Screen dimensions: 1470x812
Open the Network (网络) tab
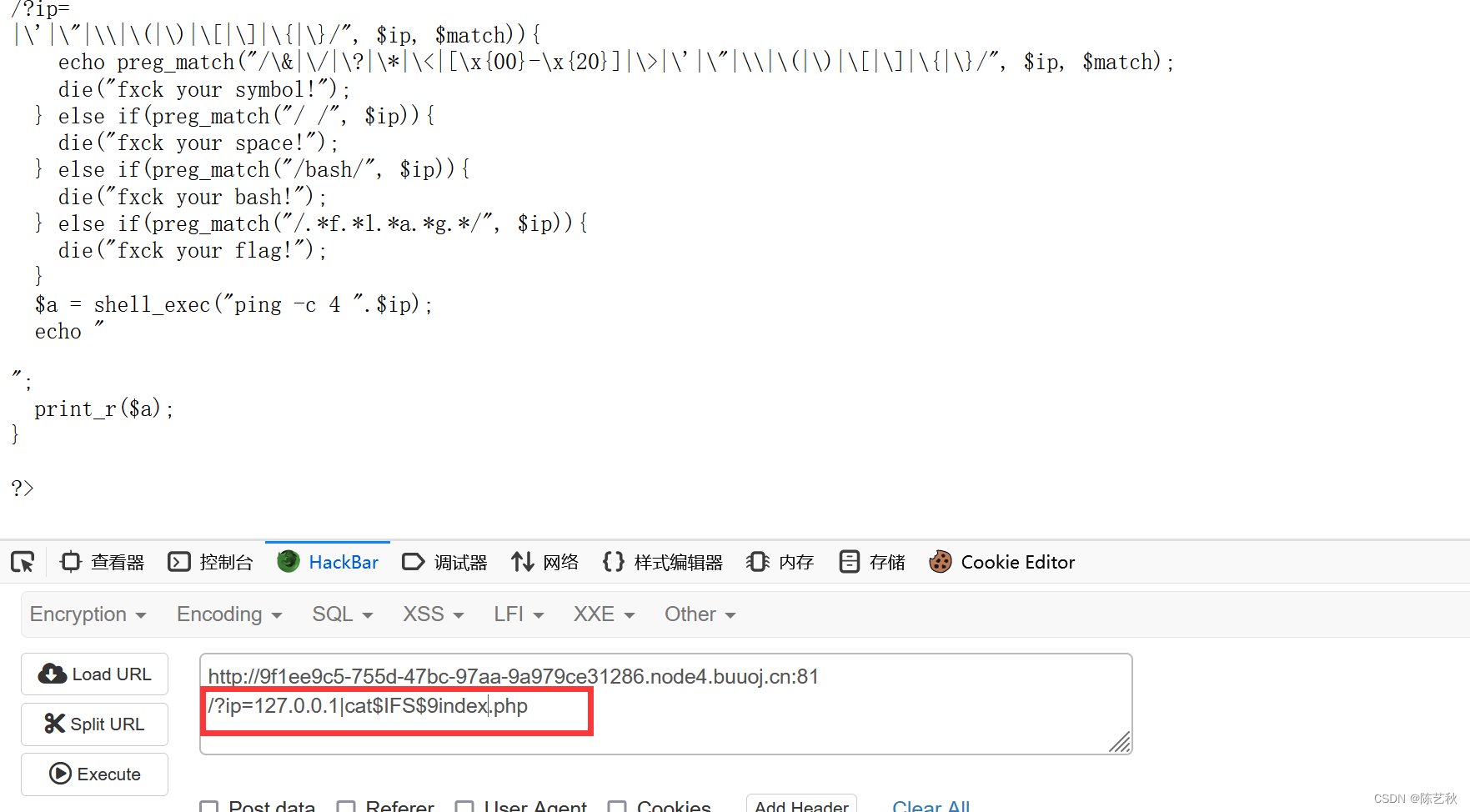click(544, 562)
